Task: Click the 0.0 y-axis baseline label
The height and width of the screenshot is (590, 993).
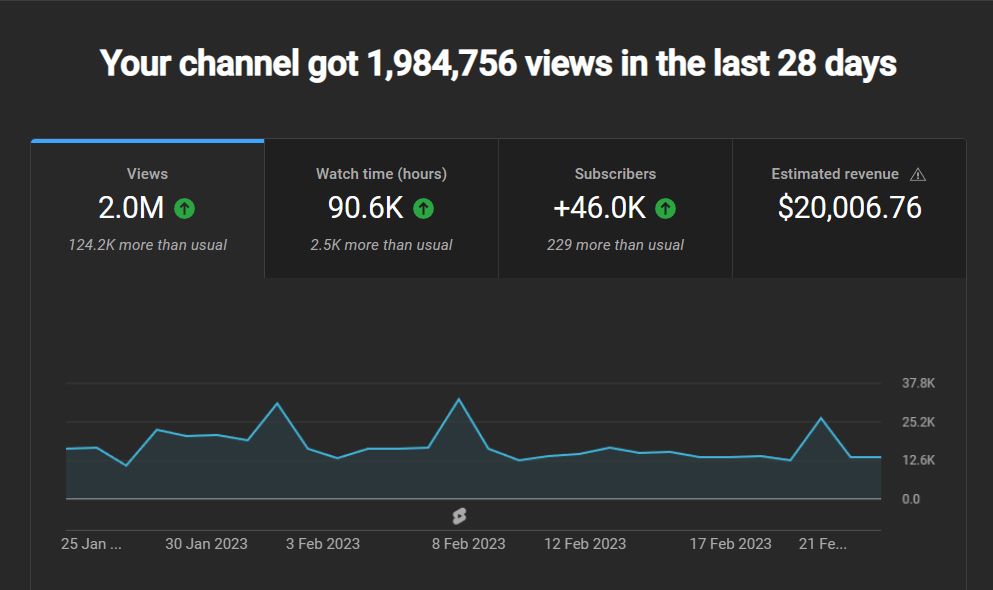Action: tap(910, 499)
